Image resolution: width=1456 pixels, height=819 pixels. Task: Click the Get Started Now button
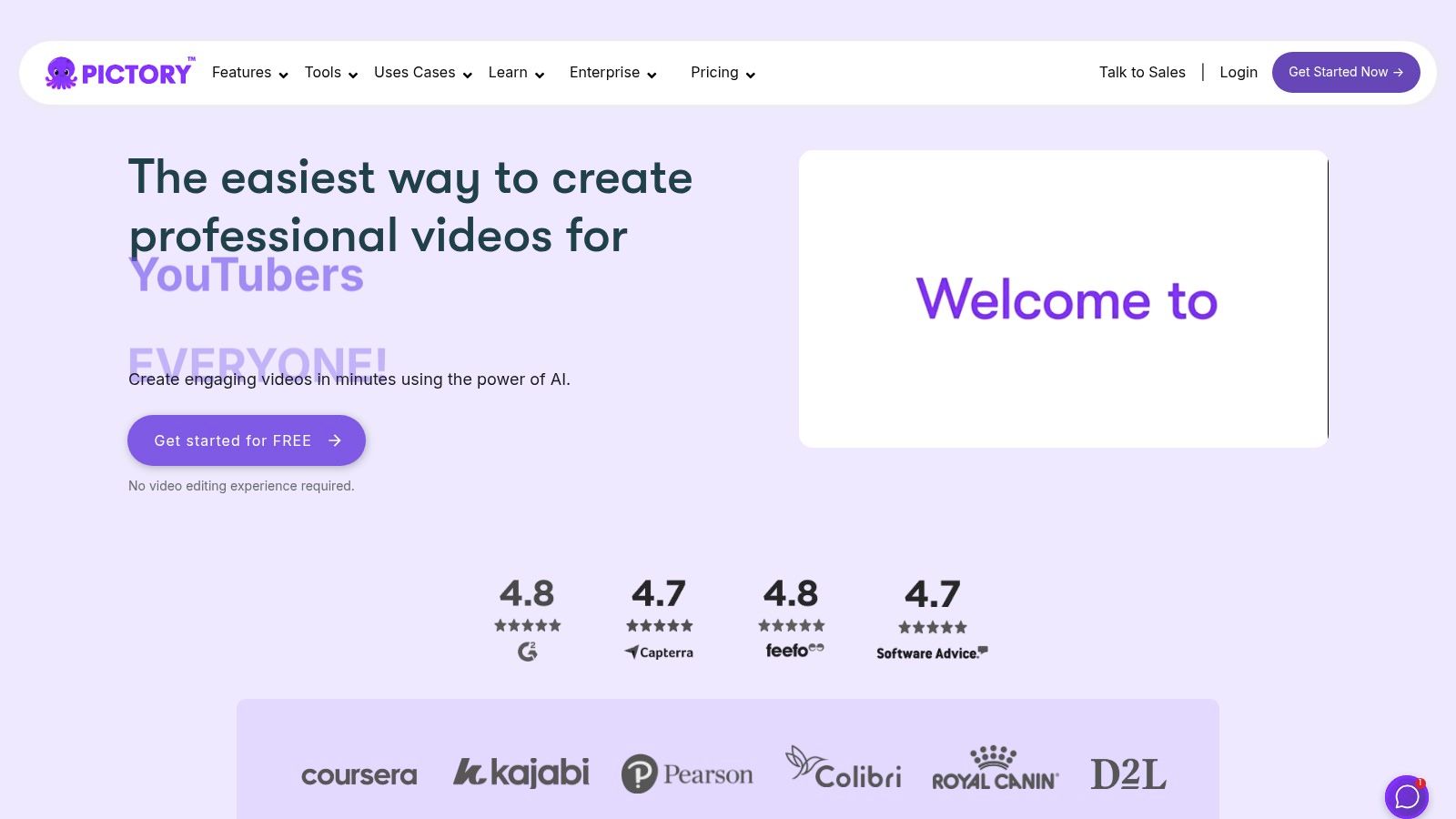click(x=1346, y=72)
